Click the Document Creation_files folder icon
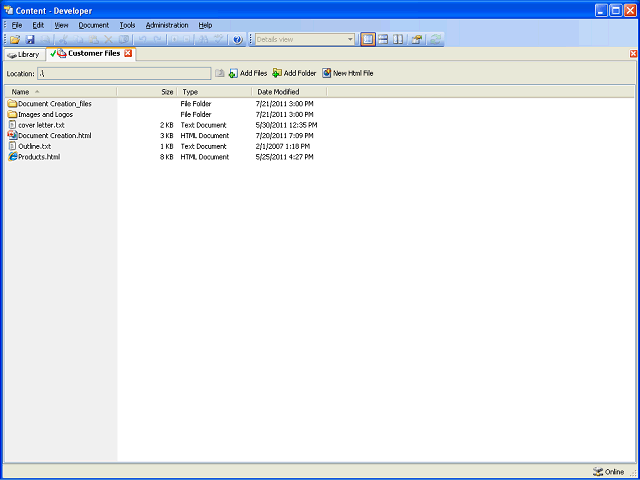The width and height of the screenshot is (640, 480). (13, 103)
